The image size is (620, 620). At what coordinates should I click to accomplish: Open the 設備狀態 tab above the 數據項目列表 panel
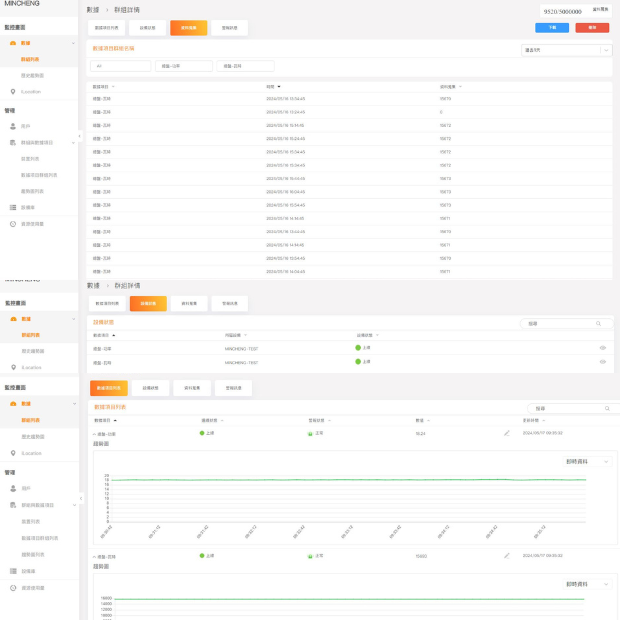coord(150,388)
